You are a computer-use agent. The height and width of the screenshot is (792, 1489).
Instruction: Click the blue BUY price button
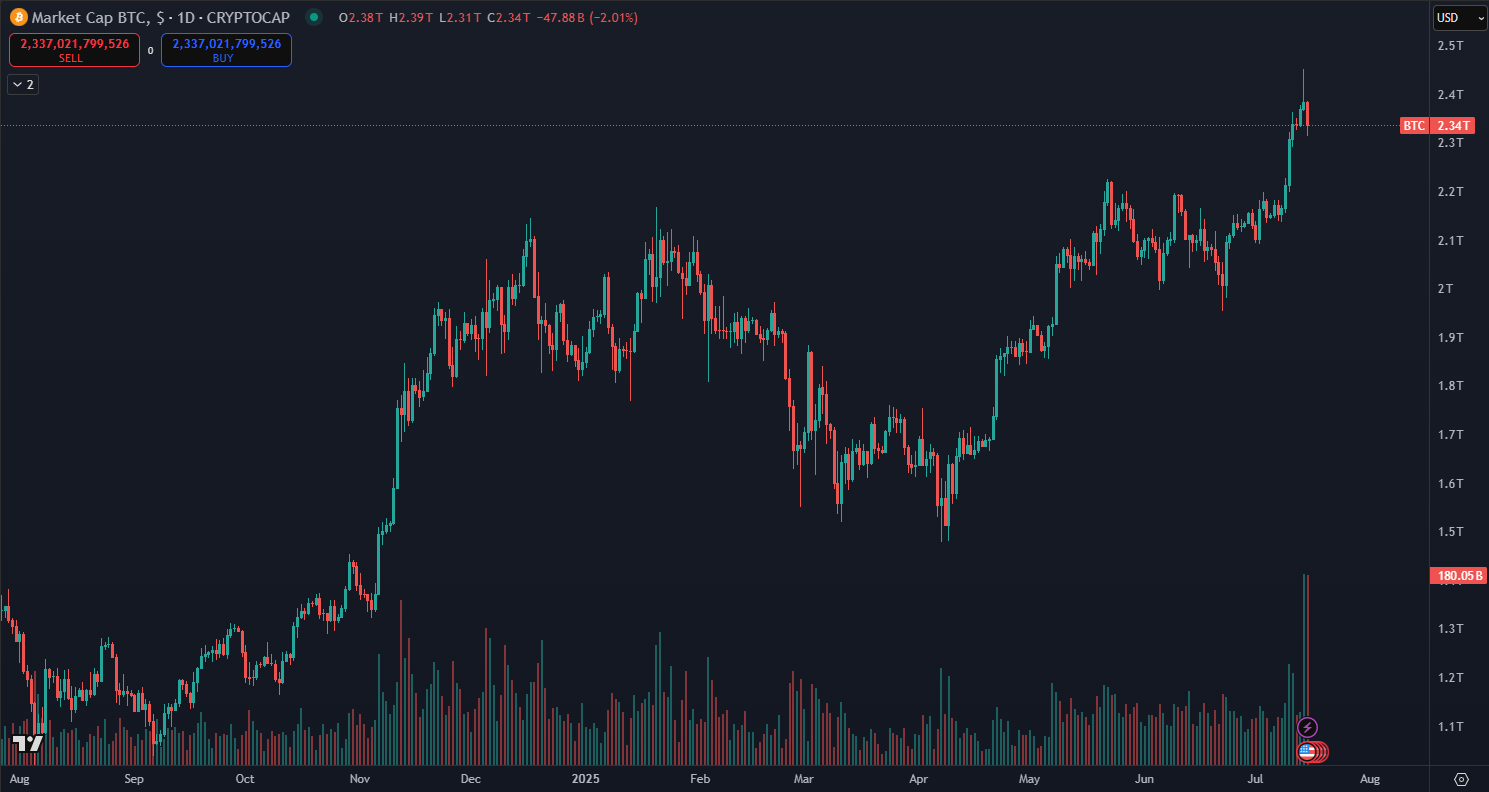pyautogui.click(x=226, y=50)
